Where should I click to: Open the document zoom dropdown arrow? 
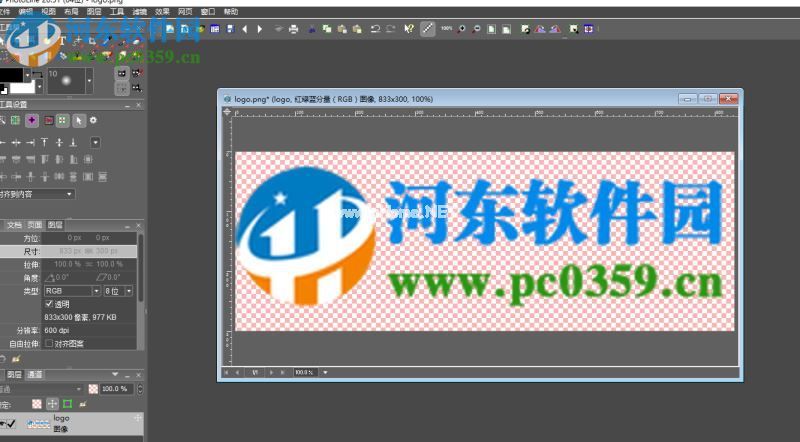tap(326, 372)
